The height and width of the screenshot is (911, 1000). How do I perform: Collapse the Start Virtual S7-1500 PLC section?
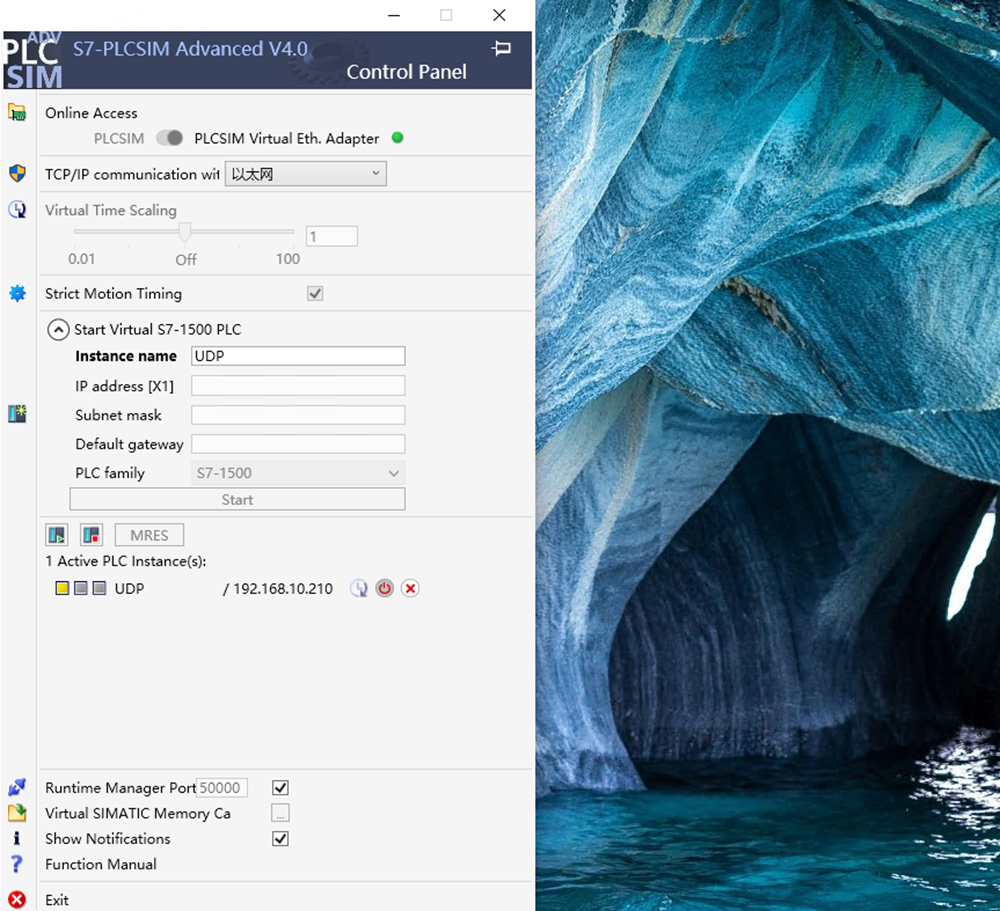tap(58, 329)
